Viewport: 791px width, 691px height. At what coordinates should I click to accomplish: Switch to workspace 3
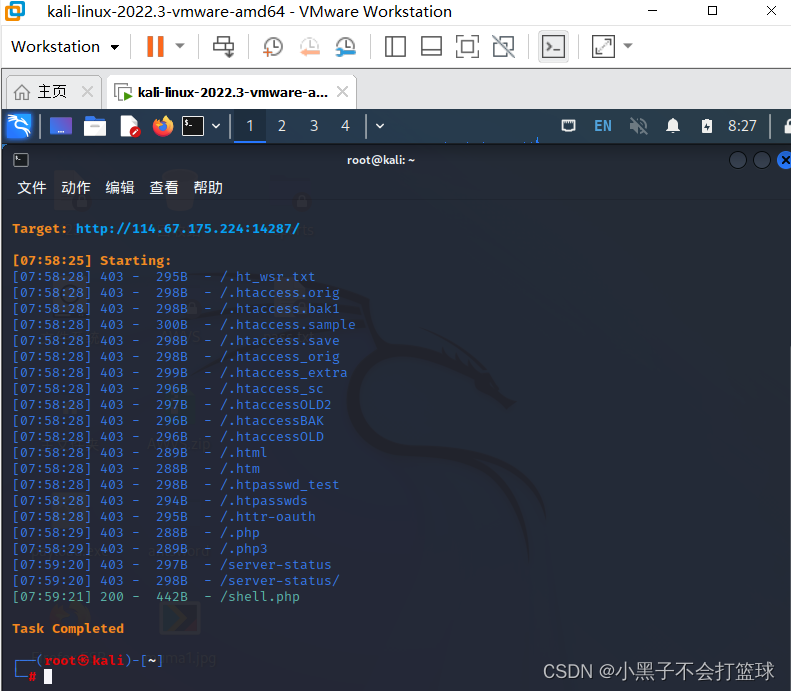(314, 126)
